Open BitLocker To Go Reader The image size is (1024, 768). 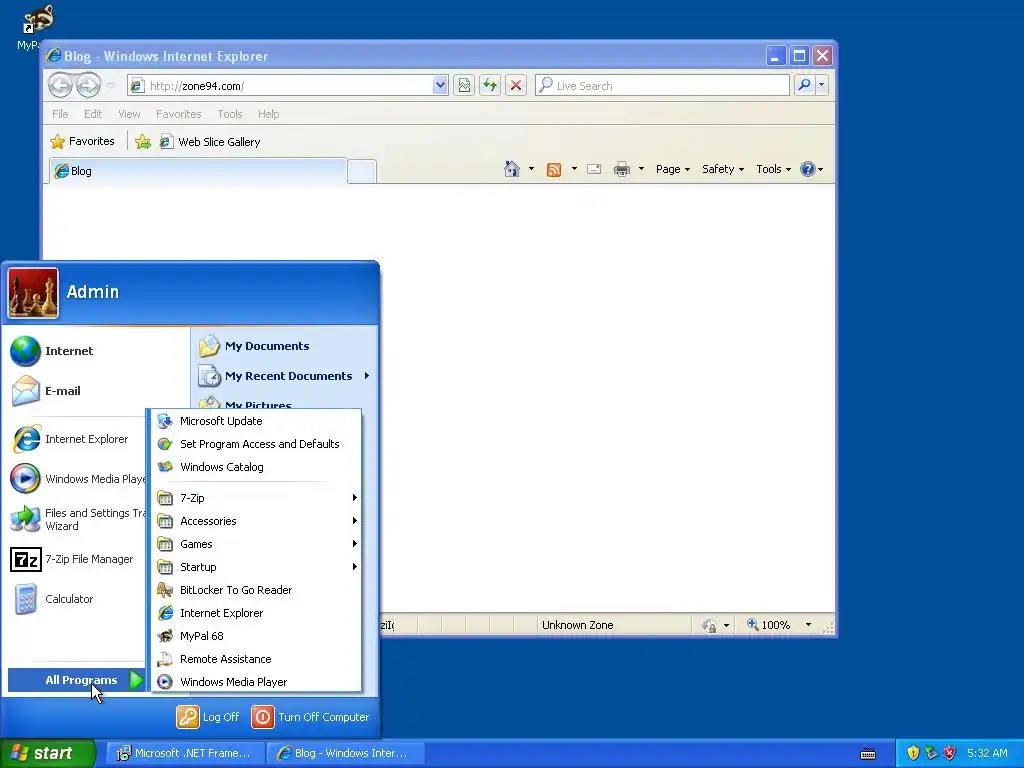(x=256, y=590)
